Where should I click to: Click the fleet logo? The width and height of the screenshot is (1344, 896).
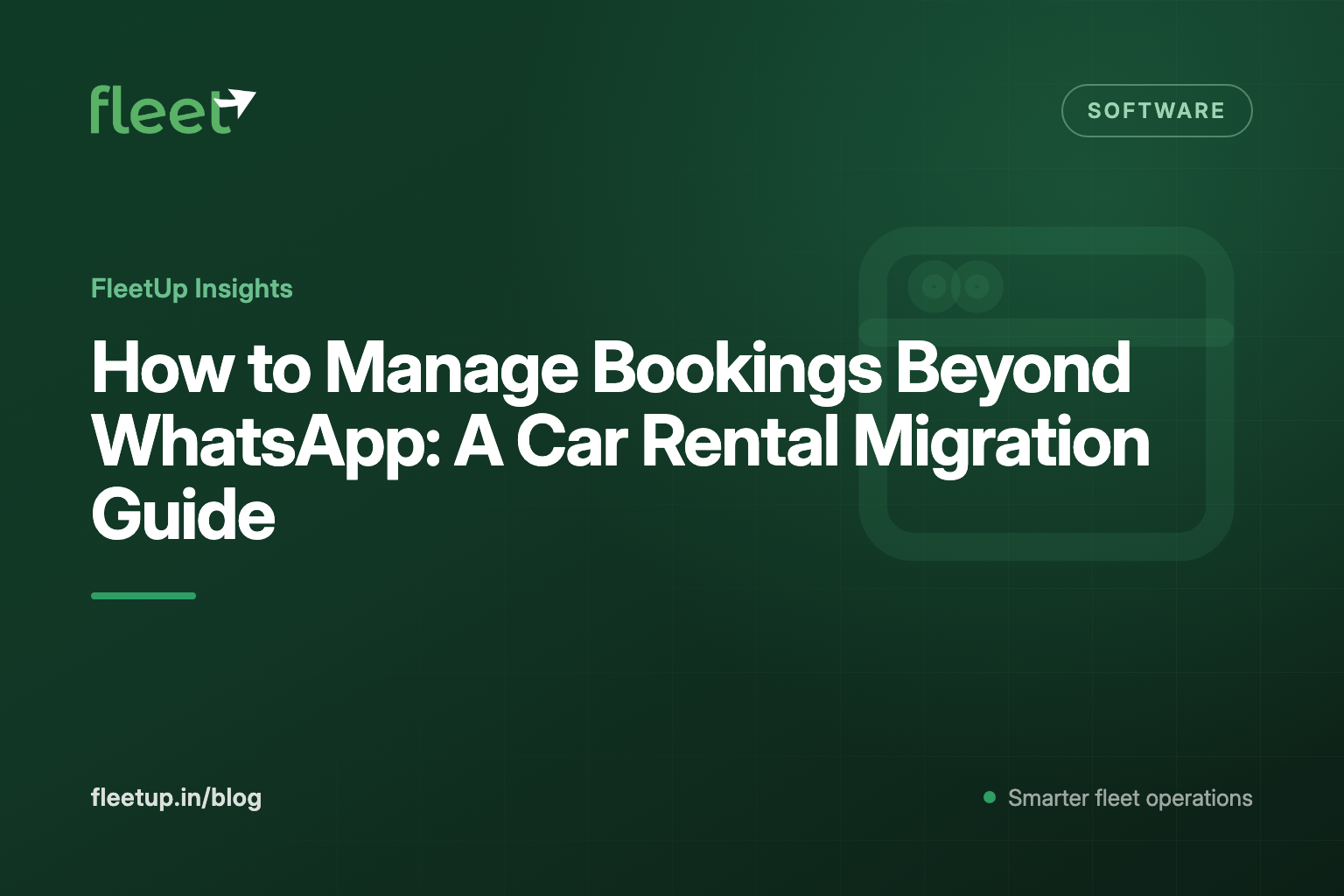pos(173,110)
